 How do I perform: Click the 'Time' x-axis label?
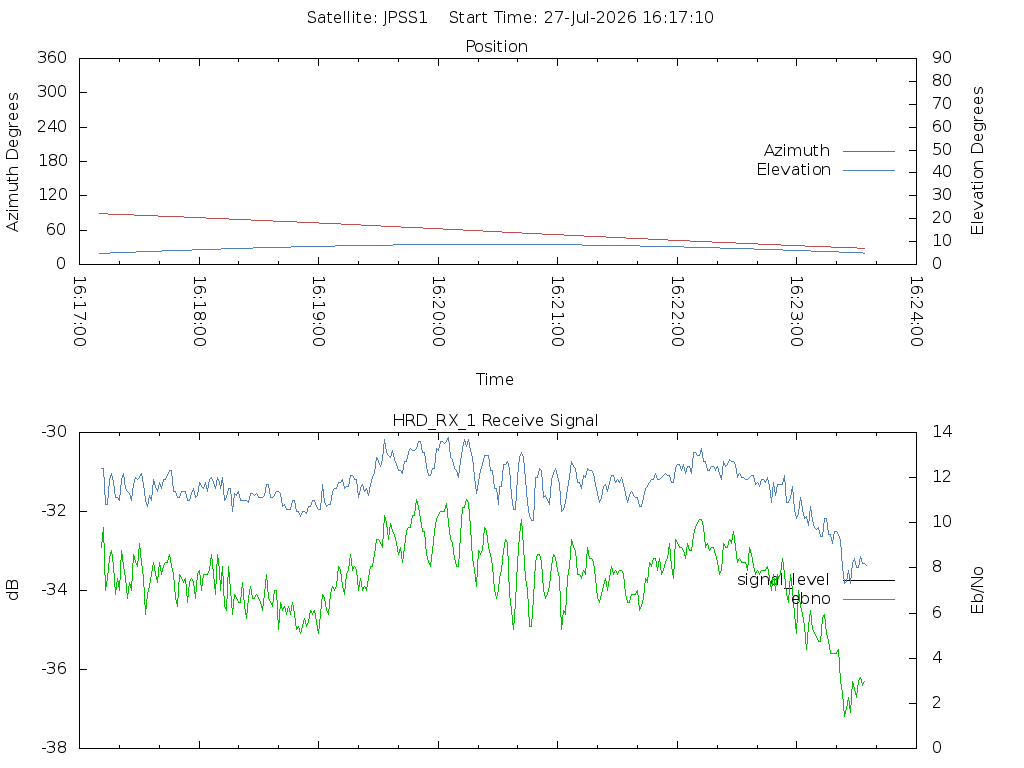(x=494, y=379)
